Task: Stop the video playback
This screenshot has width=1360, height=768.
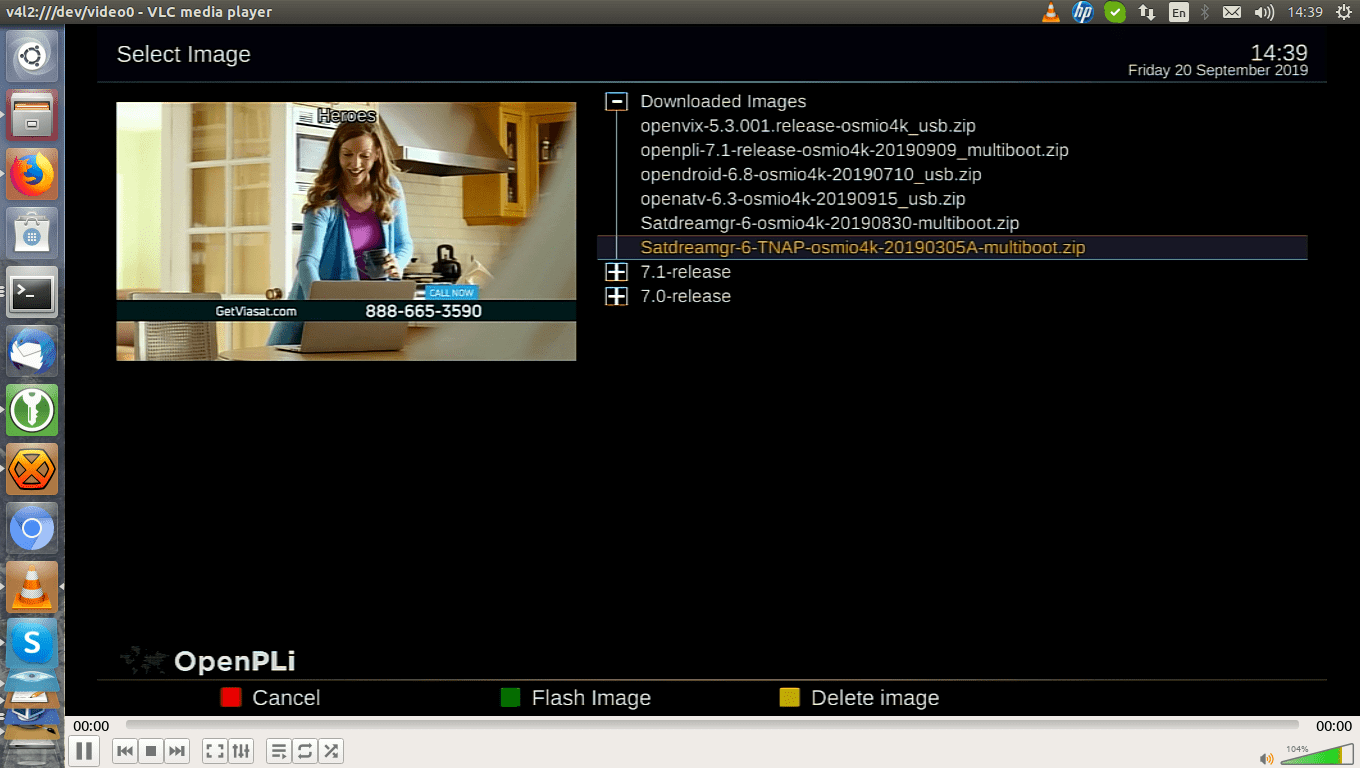Action: 151,751
